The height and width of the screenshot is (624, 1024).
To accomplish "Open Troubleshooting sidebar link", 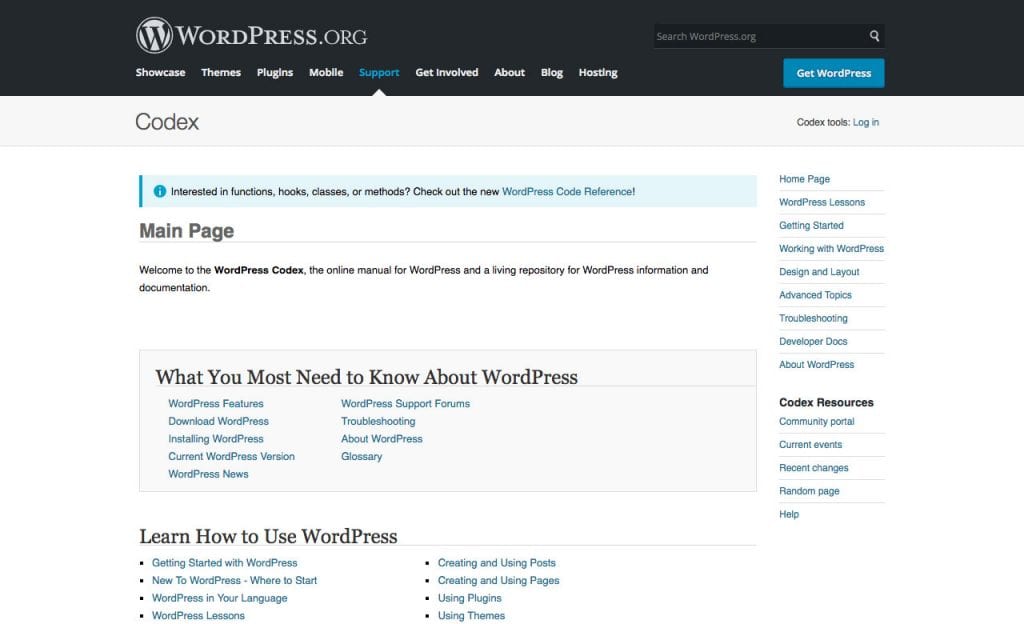I will [813, 318].
